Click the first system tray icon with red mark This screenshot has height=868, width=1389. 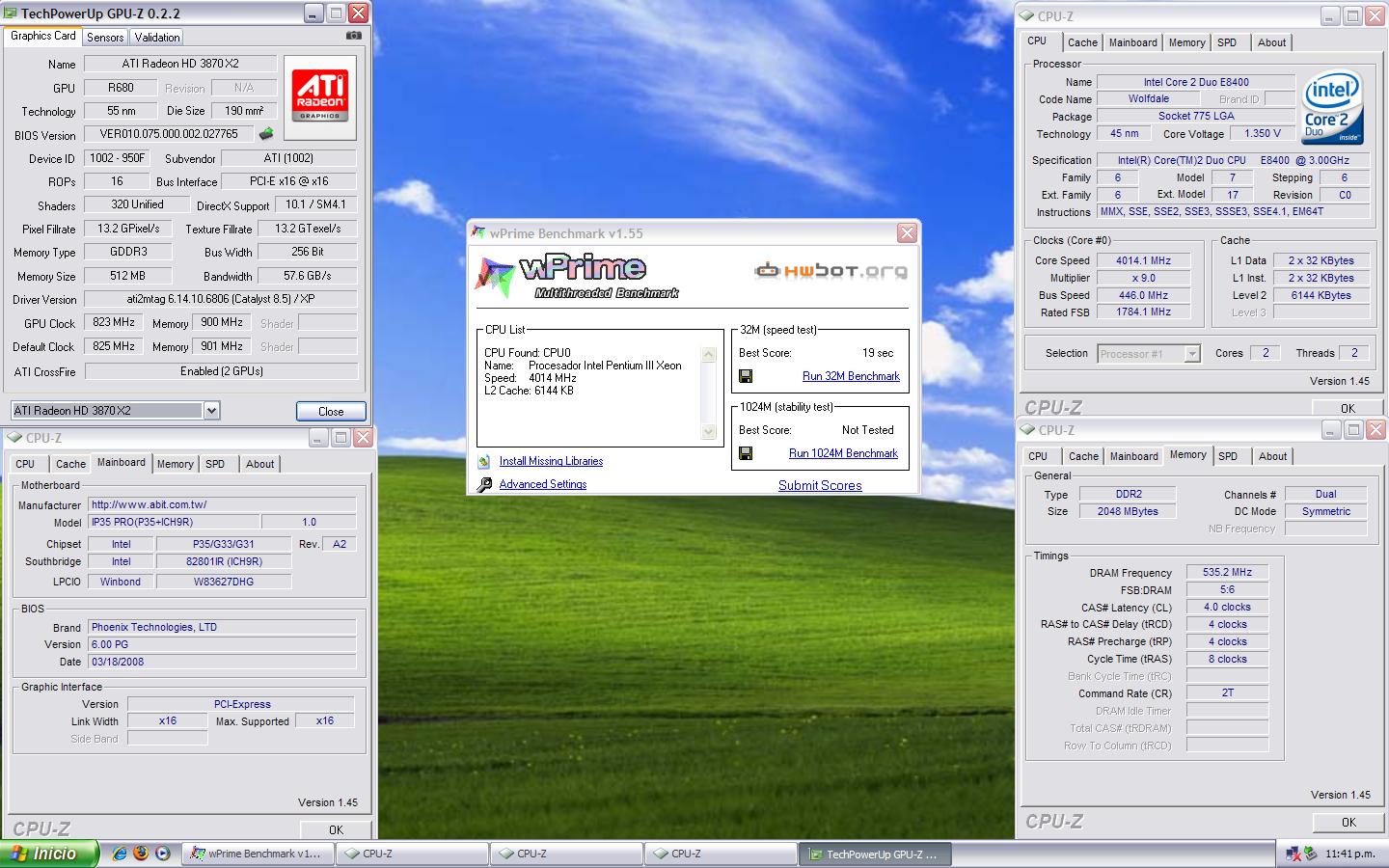[1293, 854]
